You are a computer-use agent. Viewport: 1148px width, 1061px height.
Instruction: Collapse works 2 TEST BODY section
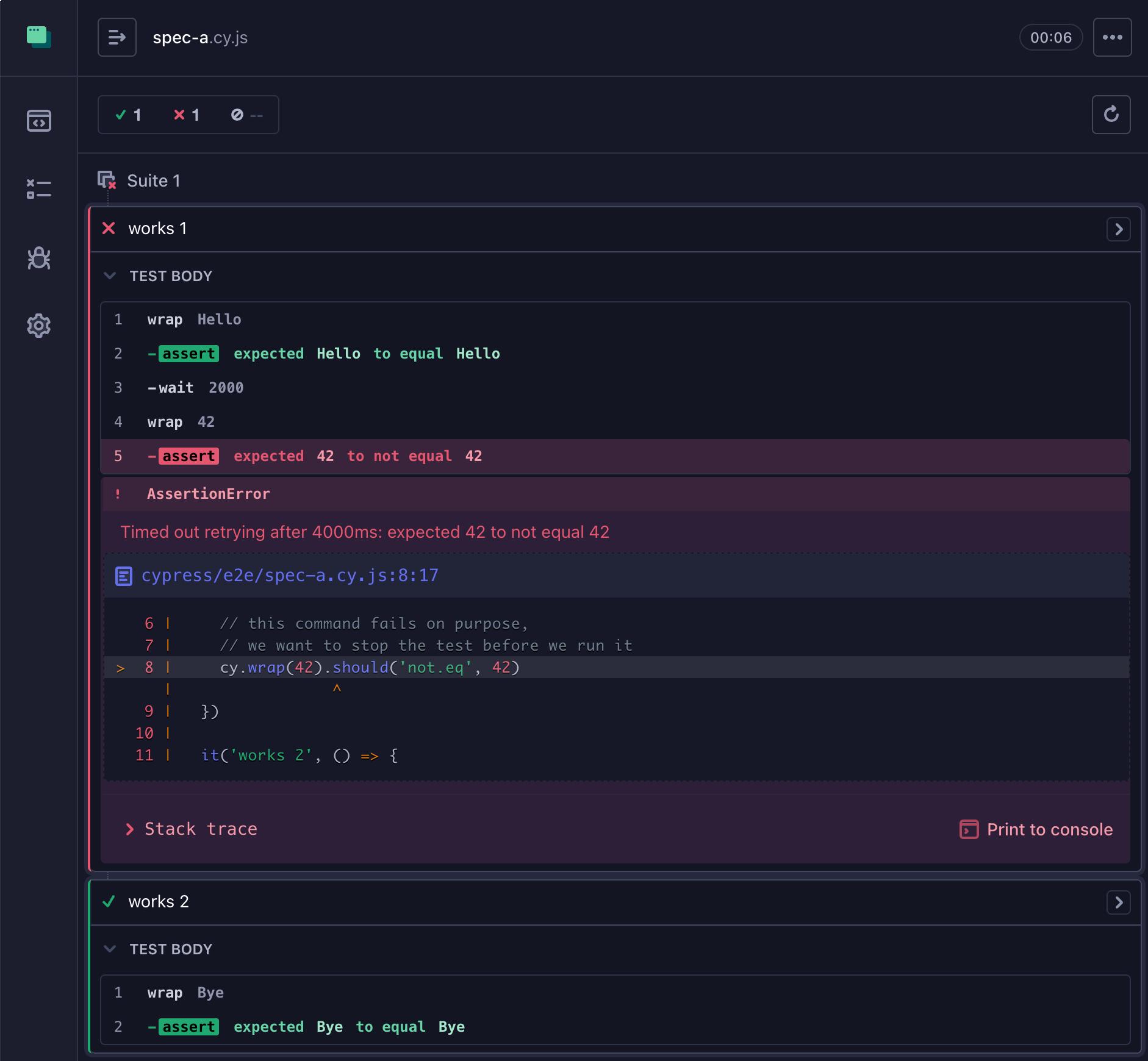click(x=171, y=949)
